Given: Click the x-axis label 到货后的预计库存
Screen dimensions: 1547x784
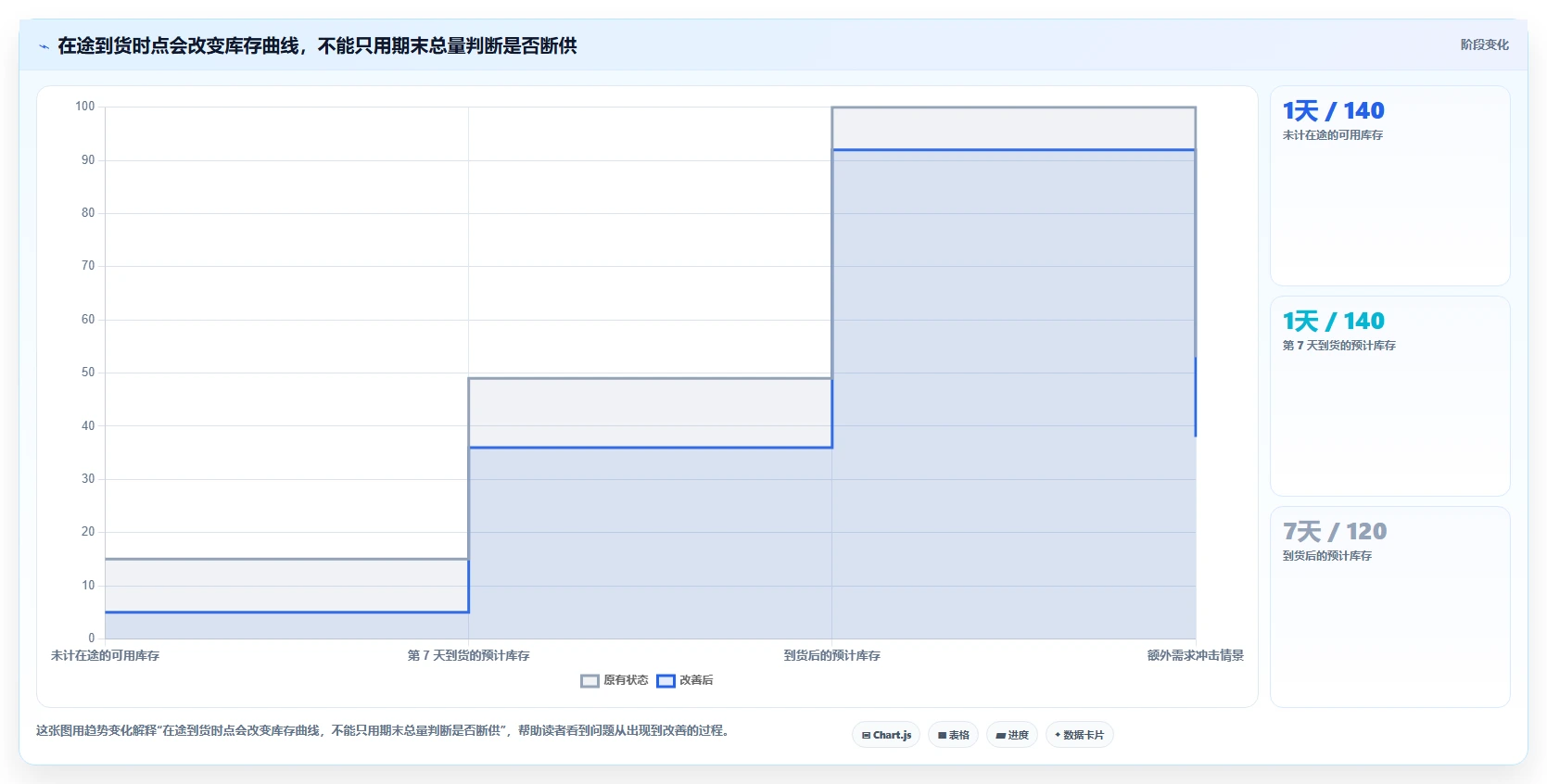Looking at the screenshot, I should click(831, 655).
